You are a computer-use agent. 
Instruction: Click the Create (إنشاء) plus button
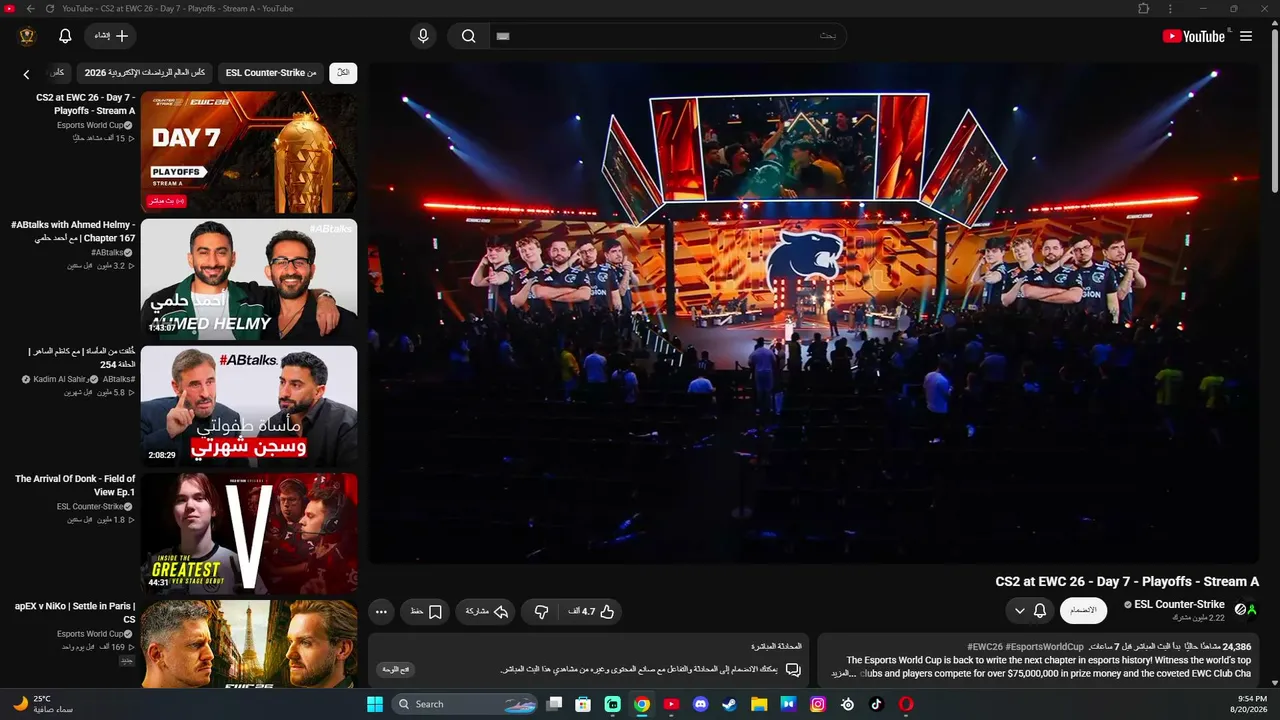[110, 36]
